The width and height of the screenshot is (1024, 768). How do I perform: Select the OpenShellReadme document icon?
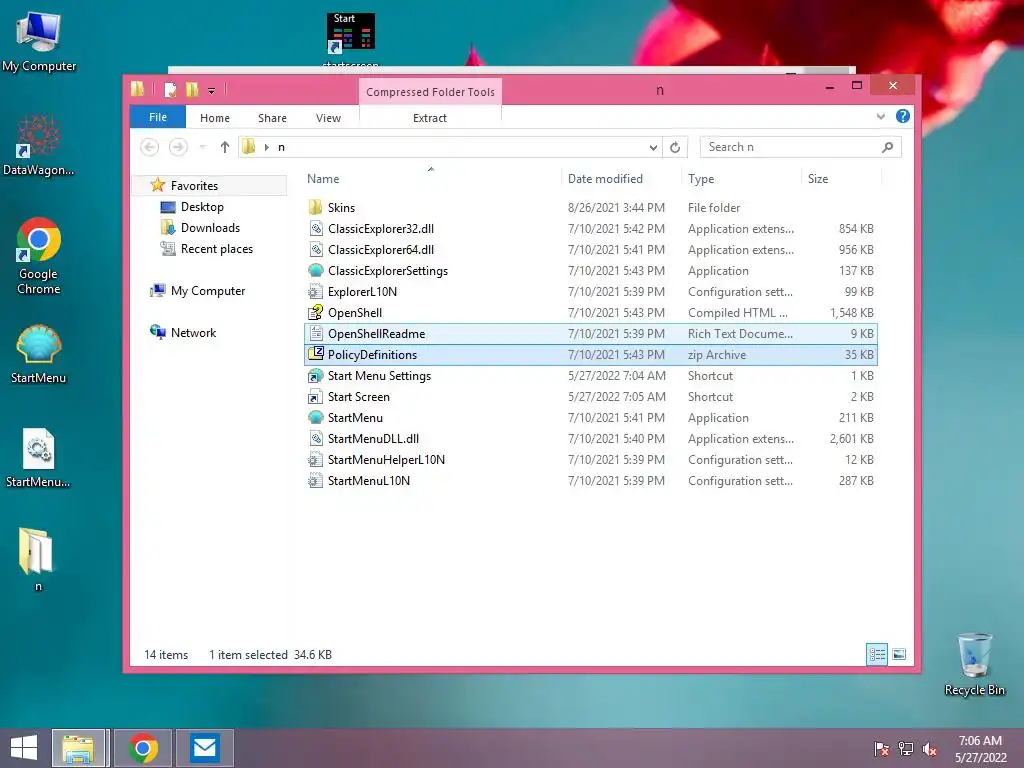click(x=315, y=333)
